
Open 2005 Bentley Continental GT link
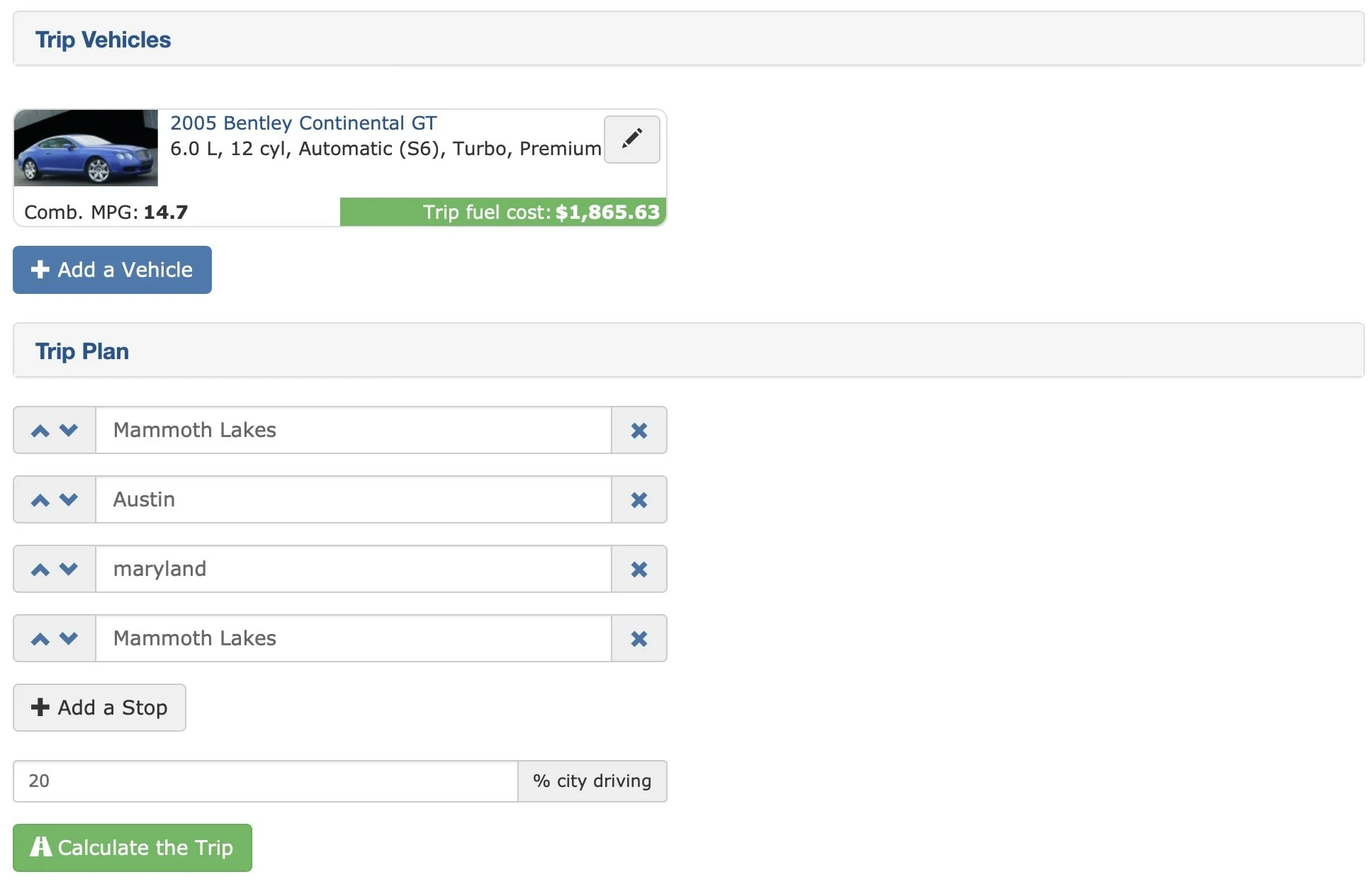(x=303, y=123)
